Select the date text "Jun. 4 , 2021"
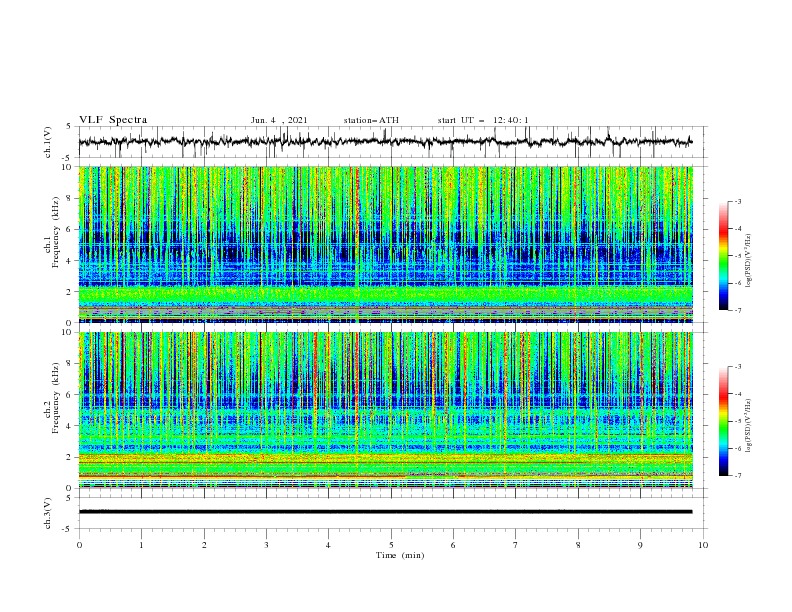 tap(279, 120)
